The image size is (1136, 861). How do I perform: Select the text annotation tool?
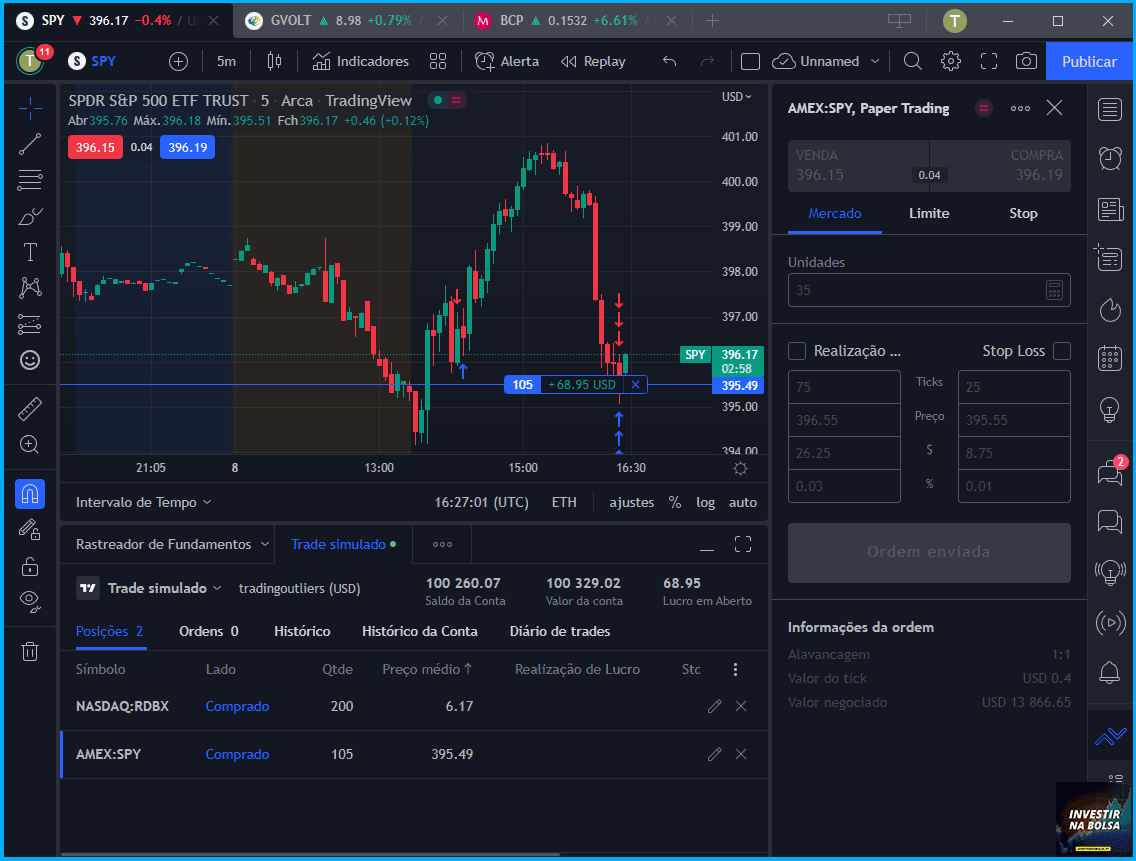pos(30,252)
